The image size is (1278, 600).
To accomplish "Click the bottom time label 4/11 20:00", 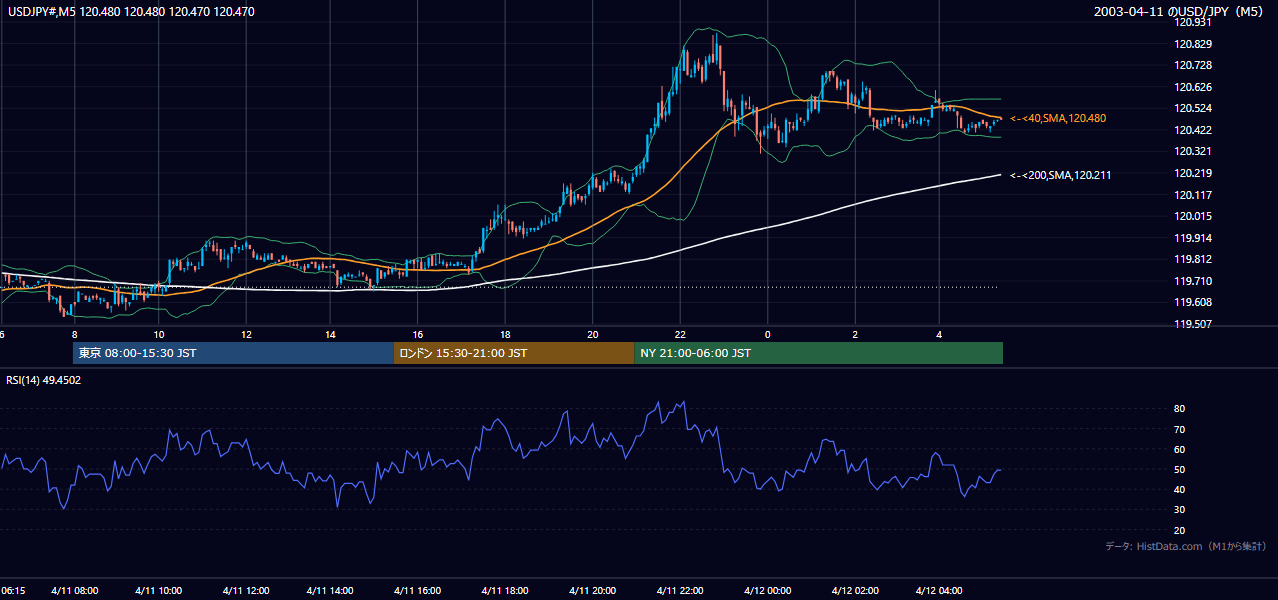I will click(592, 591).
